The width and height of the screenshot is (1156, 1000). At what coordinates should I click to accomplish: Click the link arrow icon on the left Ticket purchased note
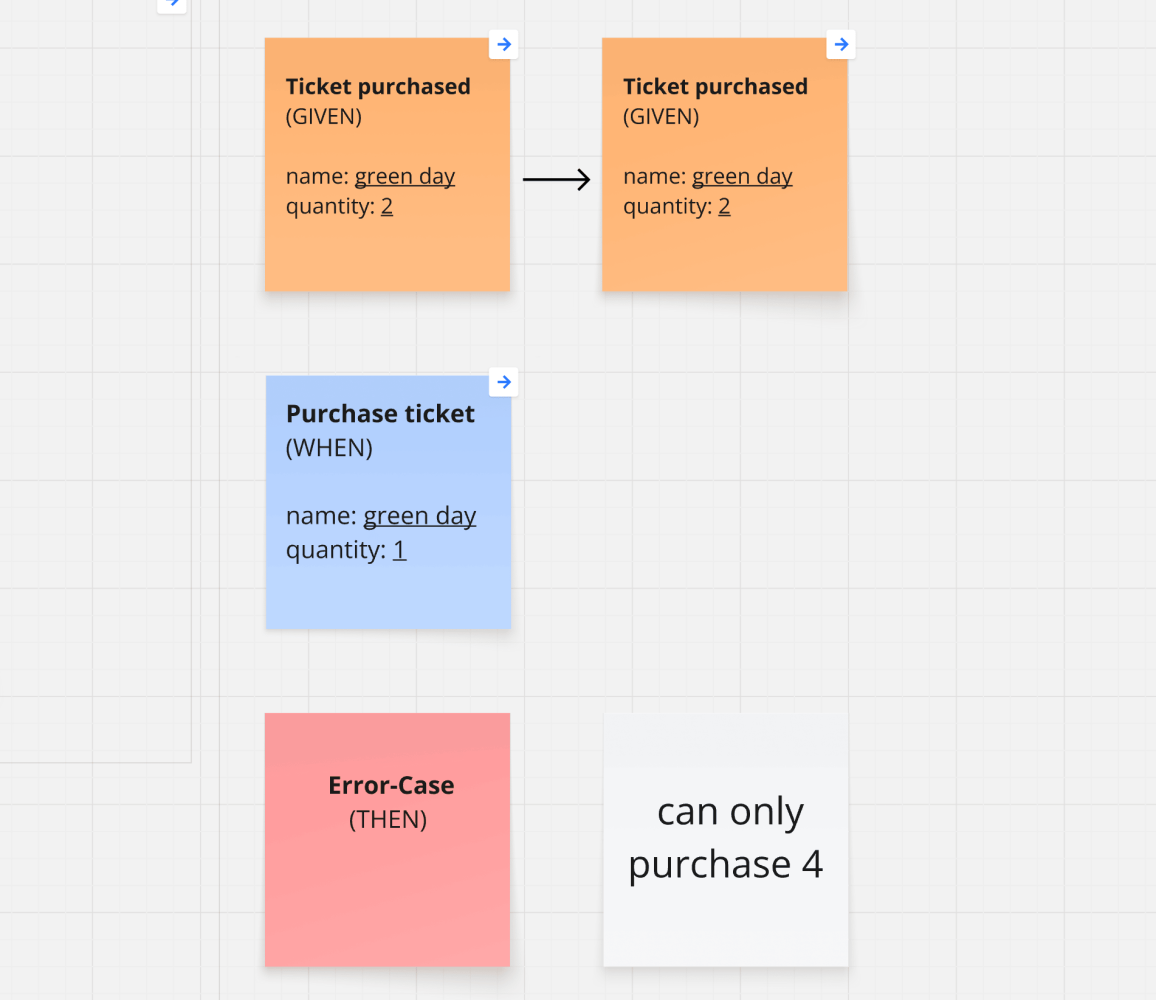pos(504,44)
